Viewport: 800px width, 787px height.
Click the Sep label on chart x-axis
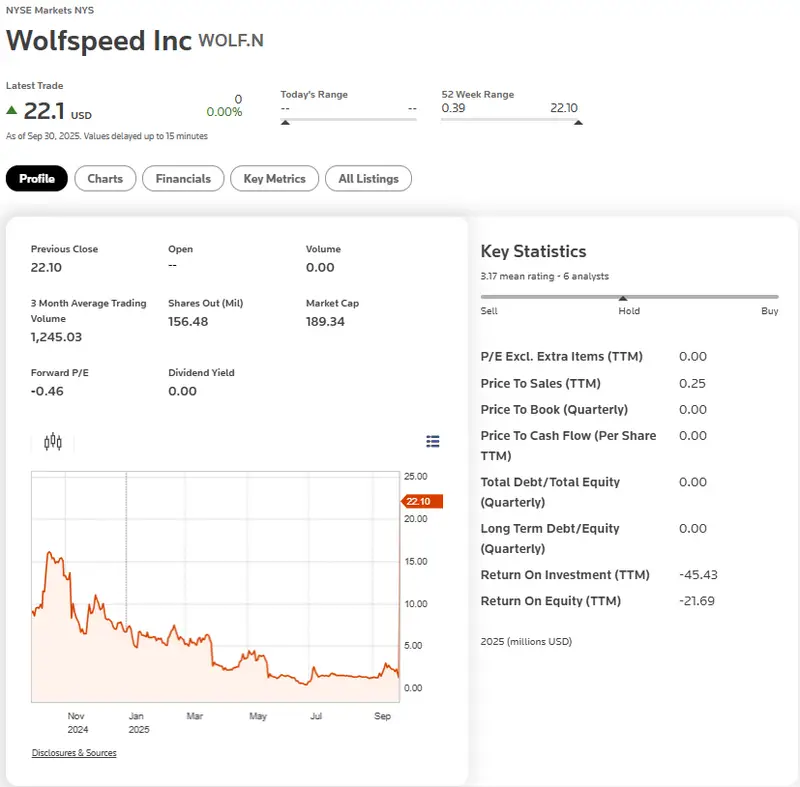tap(383, 716)
